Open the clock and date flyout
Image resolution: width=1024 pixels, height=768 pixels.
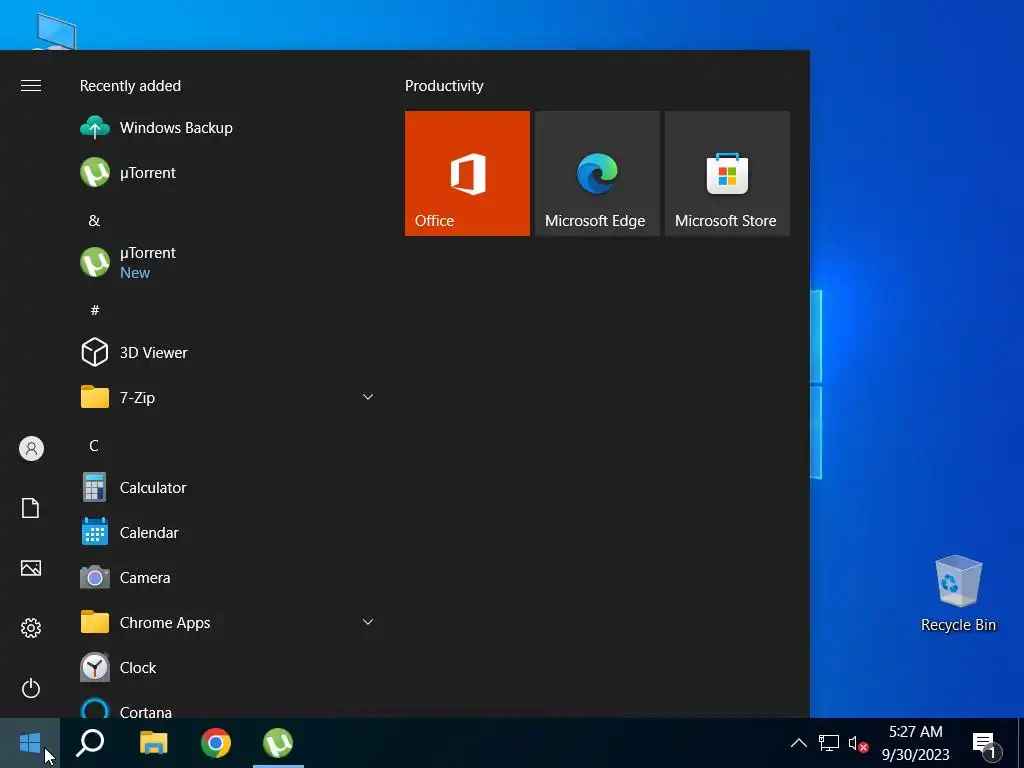coord(916,743)
